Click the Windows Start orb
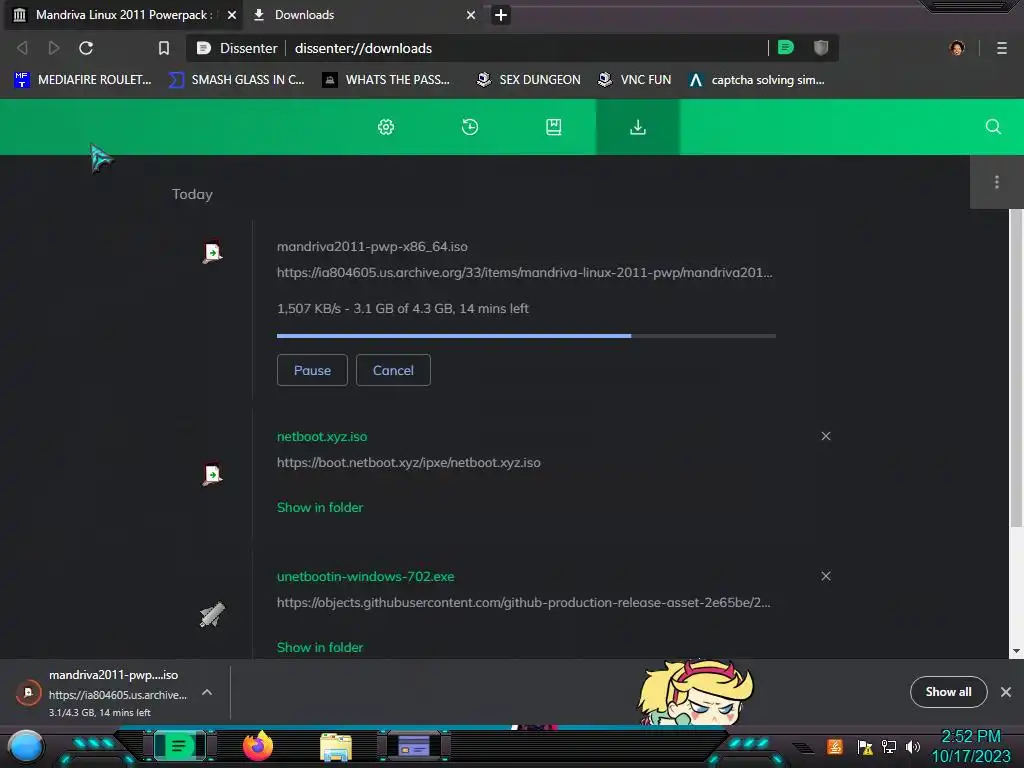This screenshot has height=768, width=1024. 25,747
